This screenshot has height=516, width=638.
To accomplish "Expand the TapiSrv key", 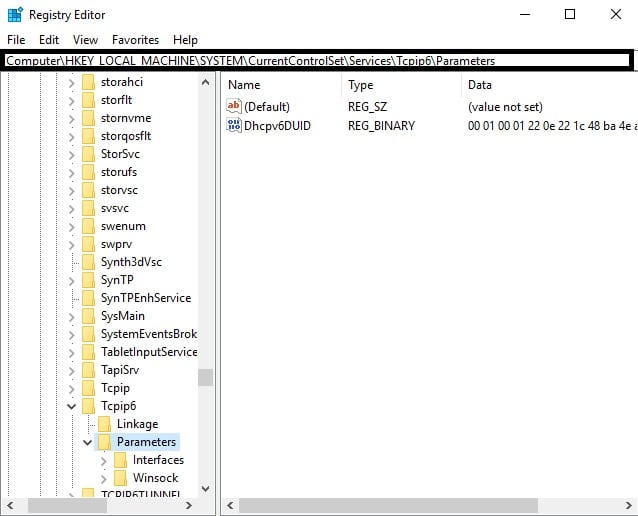I will [x=72, y=371].
